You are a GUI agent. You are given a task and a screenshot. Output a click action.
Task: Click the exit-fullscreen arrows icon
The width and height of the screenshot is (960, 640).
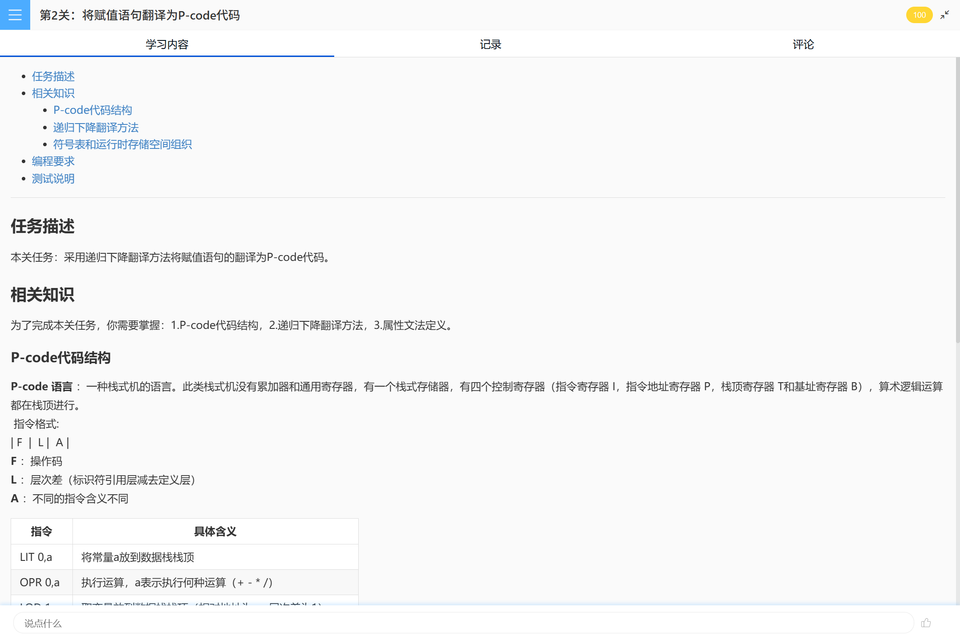[x=946, y=15]
